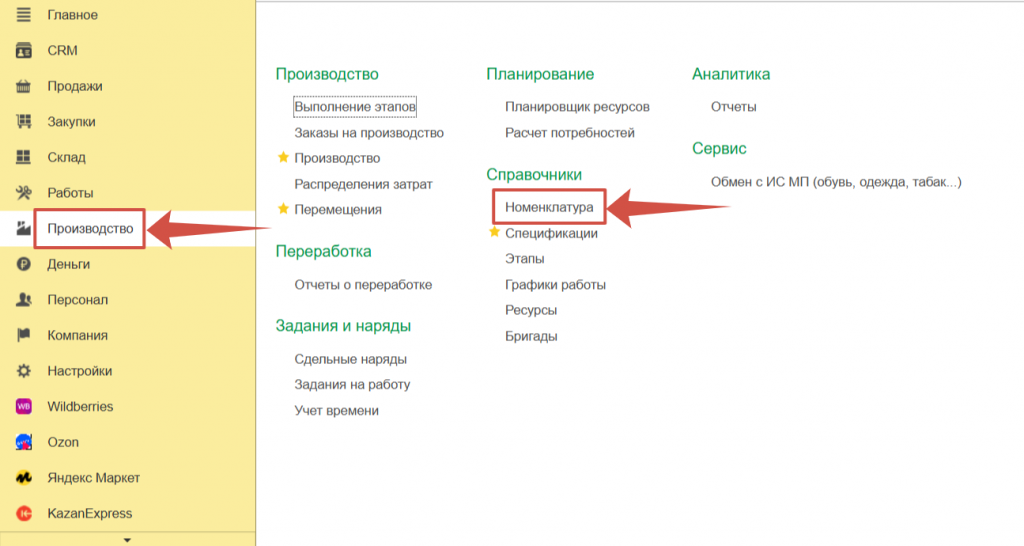Open the Номенклатура directory link

click(549, 208)
